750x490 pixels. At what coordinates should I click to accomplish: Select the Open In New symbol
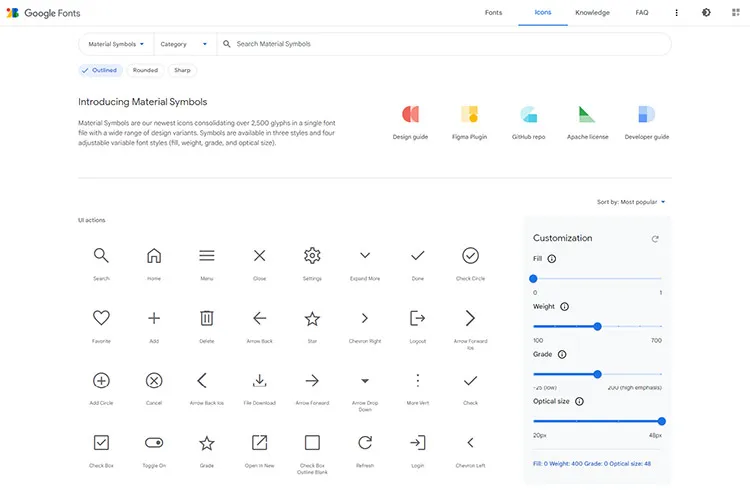click(260, 443)
